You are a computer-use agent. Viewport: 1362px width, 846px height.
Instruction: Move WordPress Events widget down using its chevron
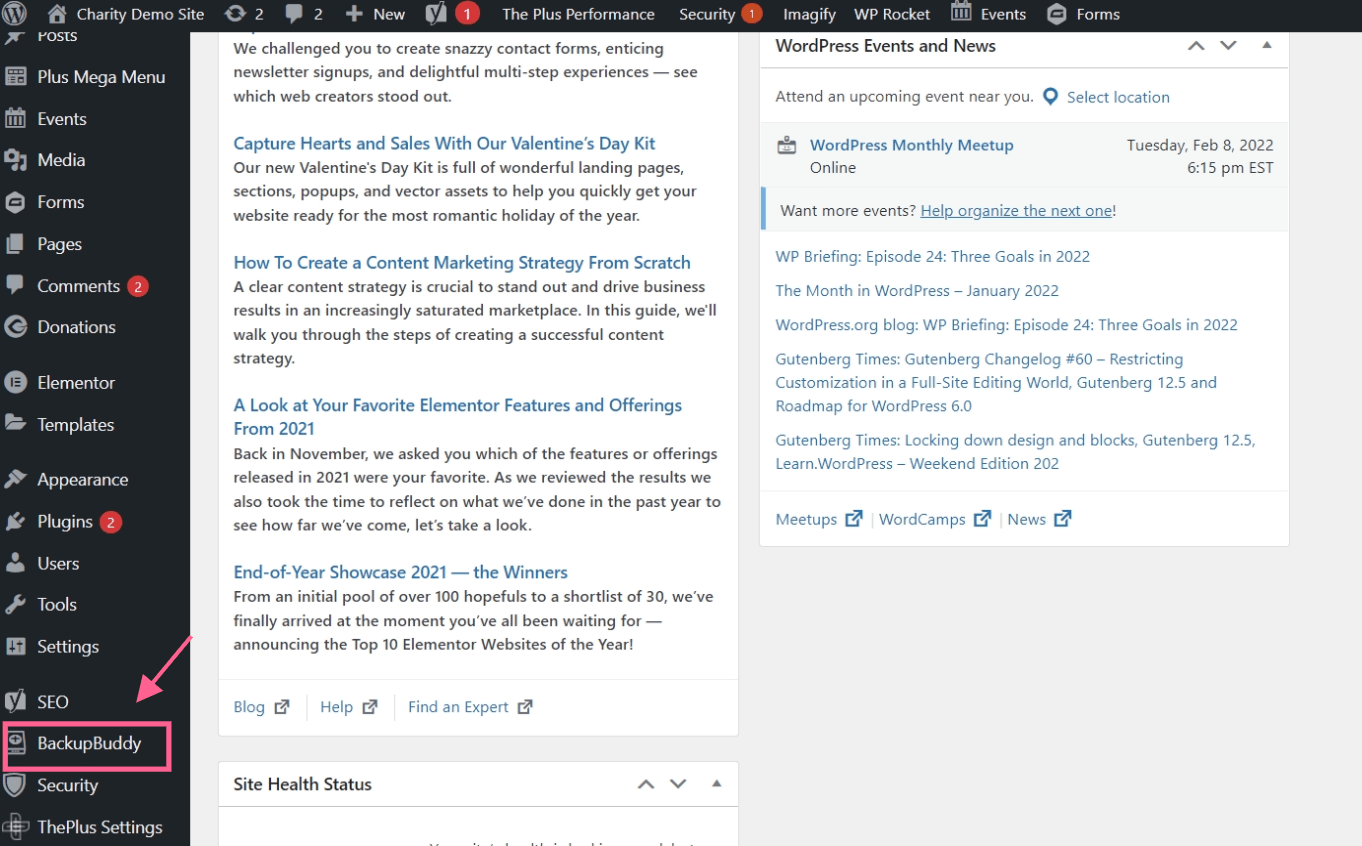tap(1229, 46)
